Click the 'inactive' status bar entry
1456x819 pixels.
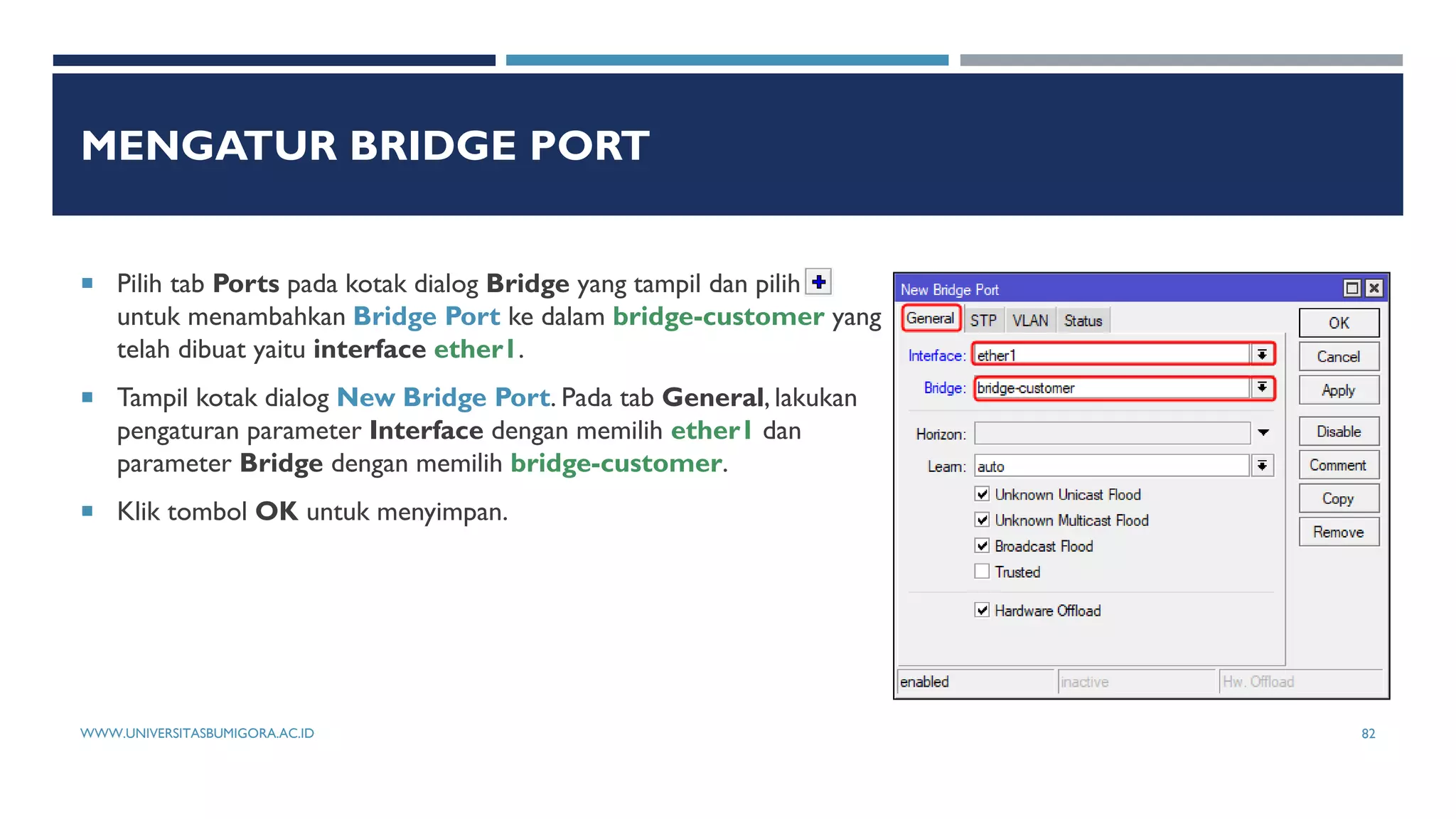[1136, 681]
